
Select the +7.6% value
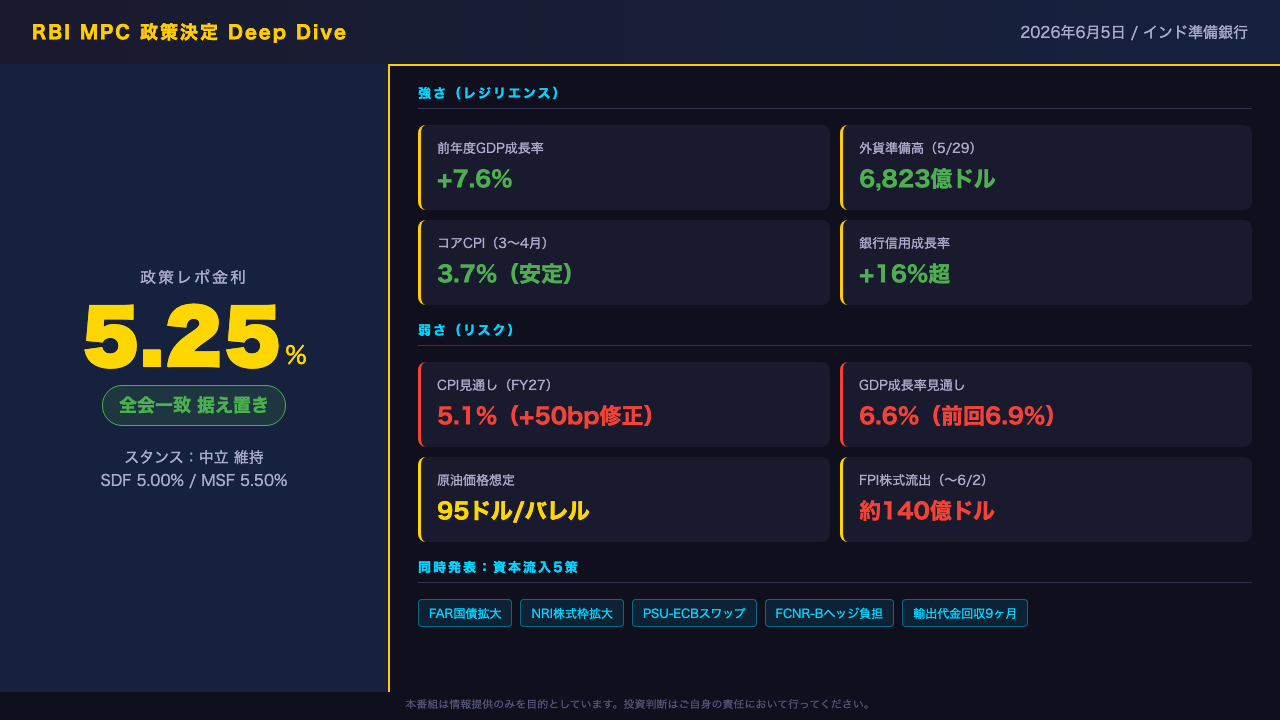click(475, 179)
